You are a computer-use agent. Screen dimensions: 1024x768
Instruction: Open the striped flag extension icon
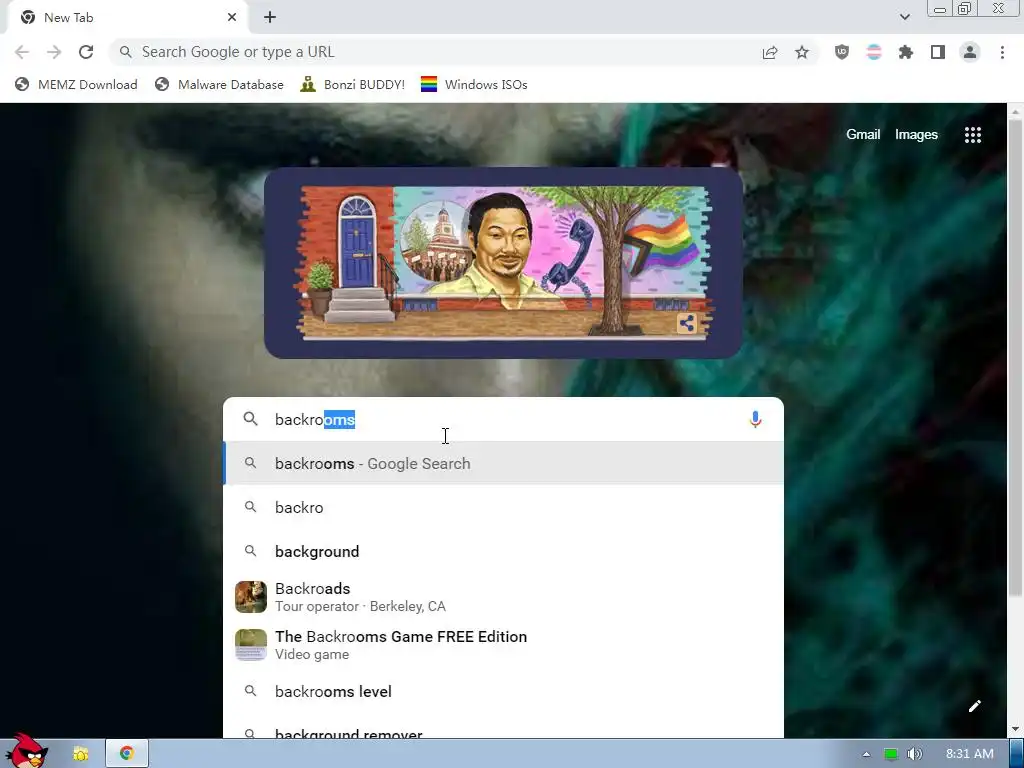click(x=874, y=52)
